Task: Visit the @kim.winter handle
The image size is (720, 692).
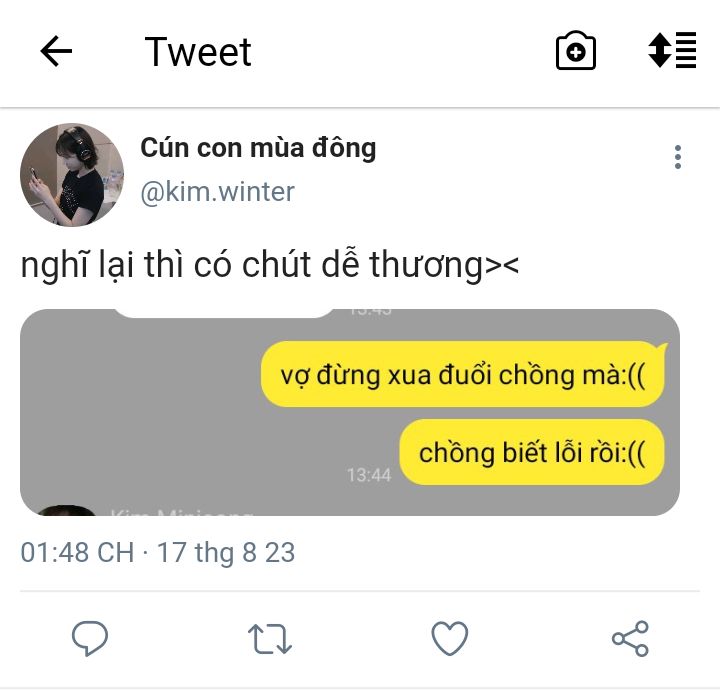Action: [x=217, y=191]
